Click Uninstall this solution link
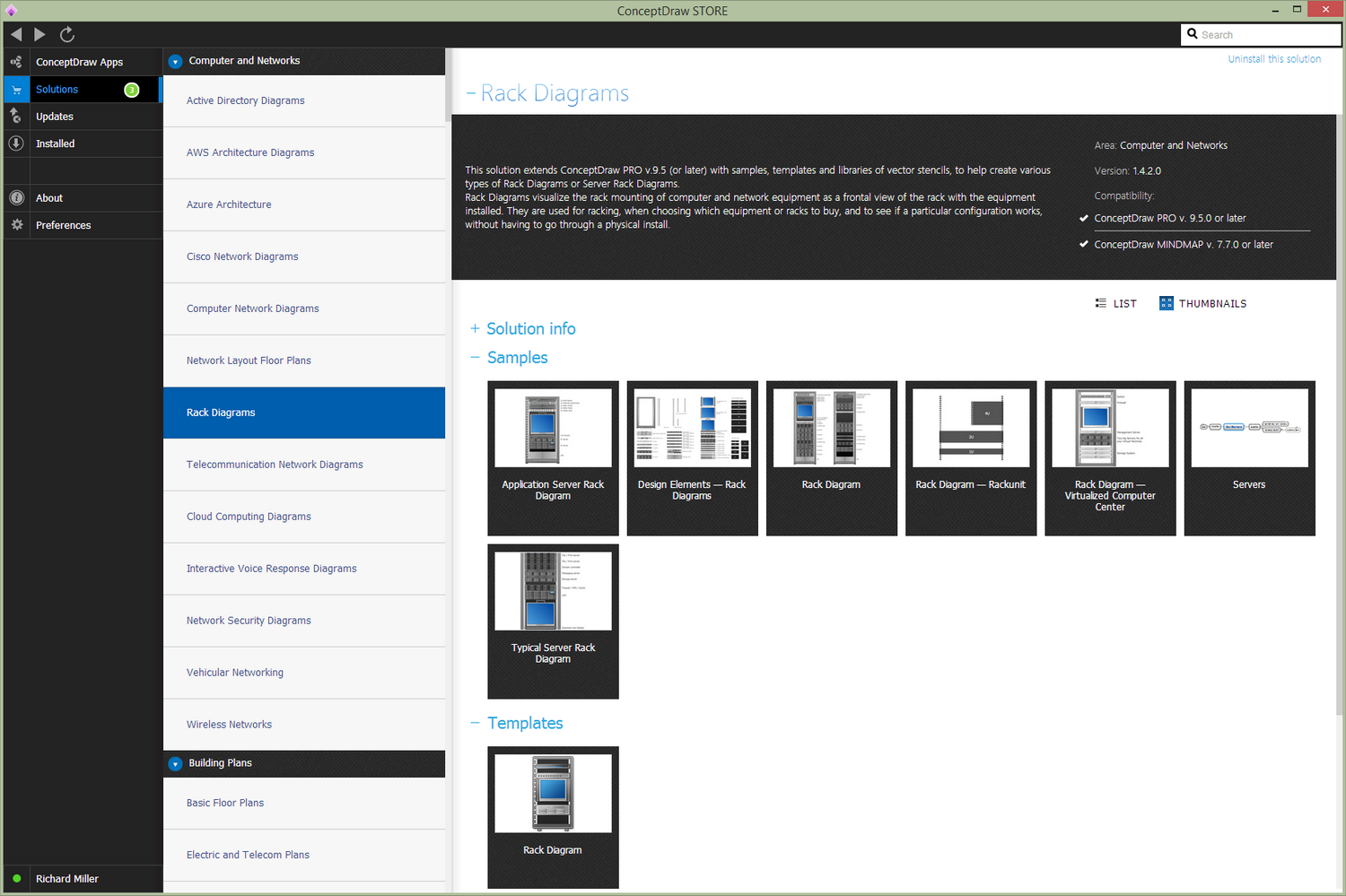The width and height of the screenshot is (1346, 896). (x=1274, y=59)
